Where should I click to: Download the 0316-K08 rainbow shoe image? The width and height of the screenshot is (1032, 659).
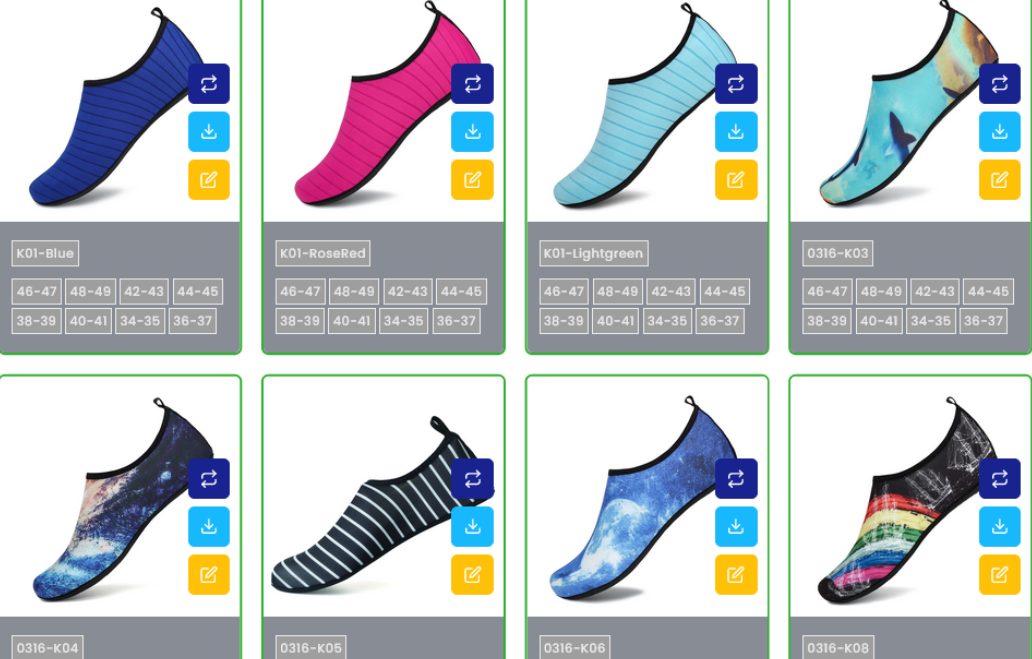tap(999, 527)
